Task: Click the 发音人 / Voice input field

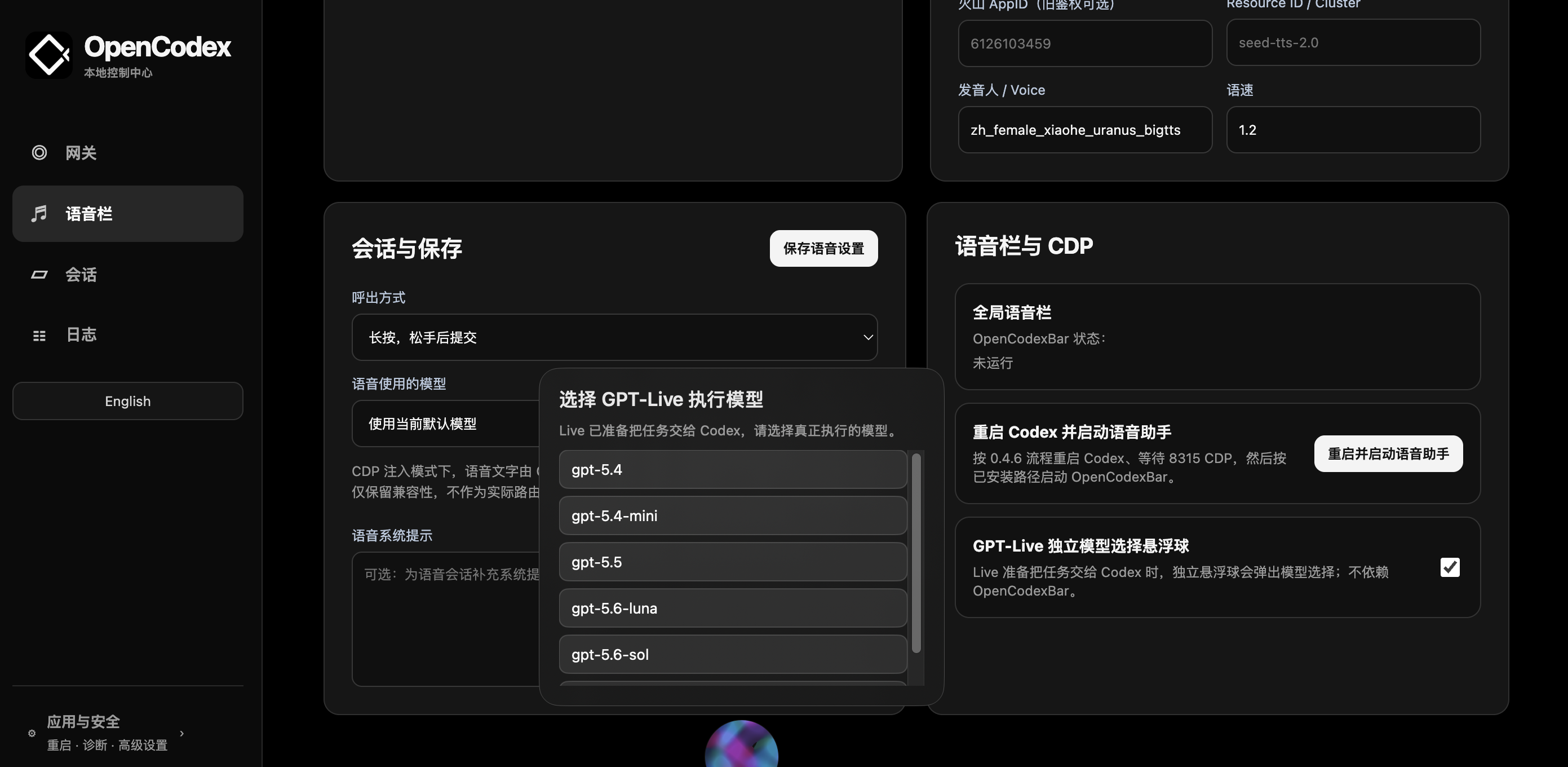Action: tap(1086, 130)
